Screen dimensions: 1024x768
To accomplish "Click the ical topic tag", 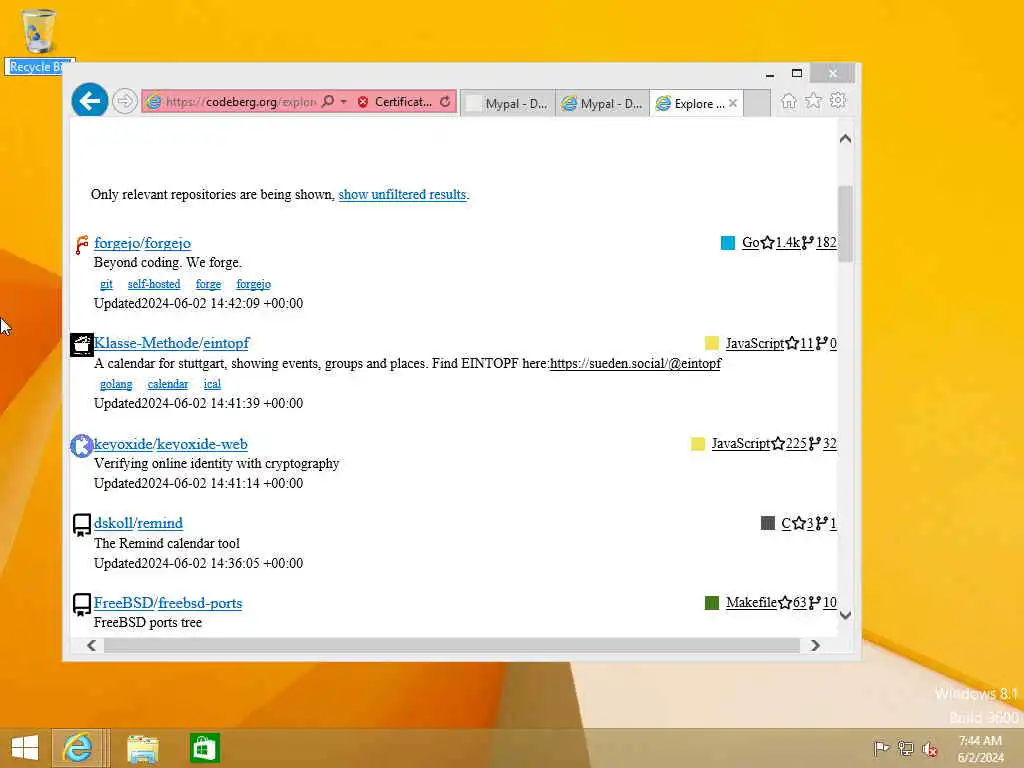I will 212,384.
